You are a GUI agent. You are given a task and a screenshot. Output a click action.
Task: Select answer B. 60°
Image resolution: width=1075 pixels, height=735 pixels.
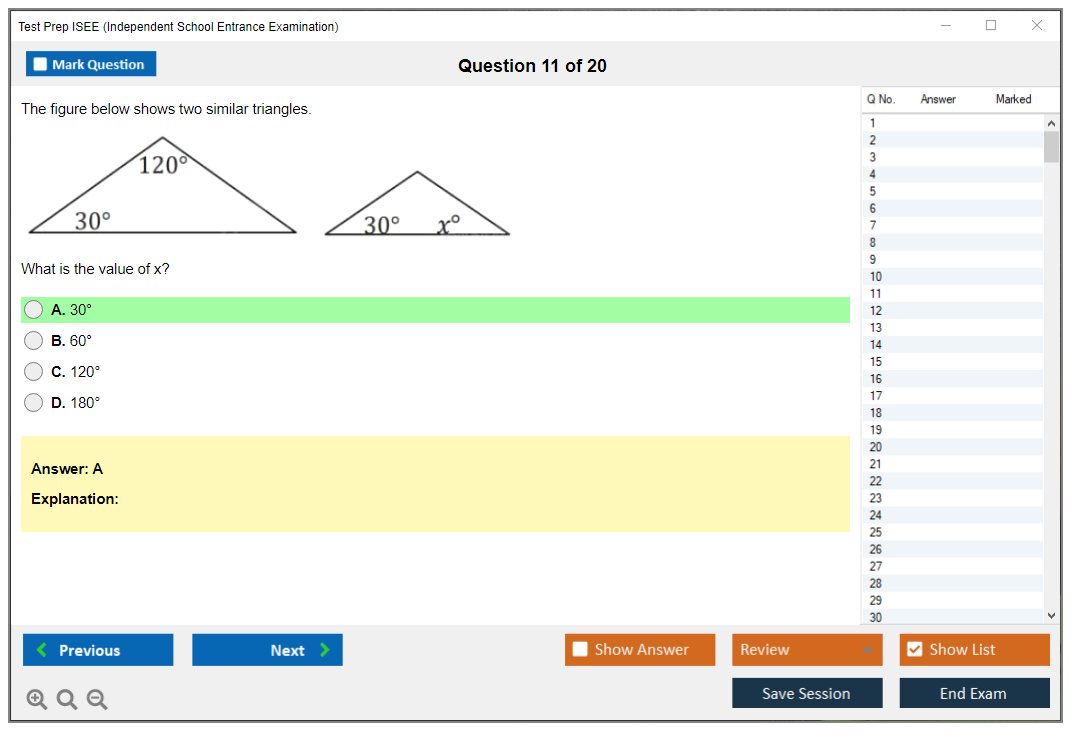point(34,341)
